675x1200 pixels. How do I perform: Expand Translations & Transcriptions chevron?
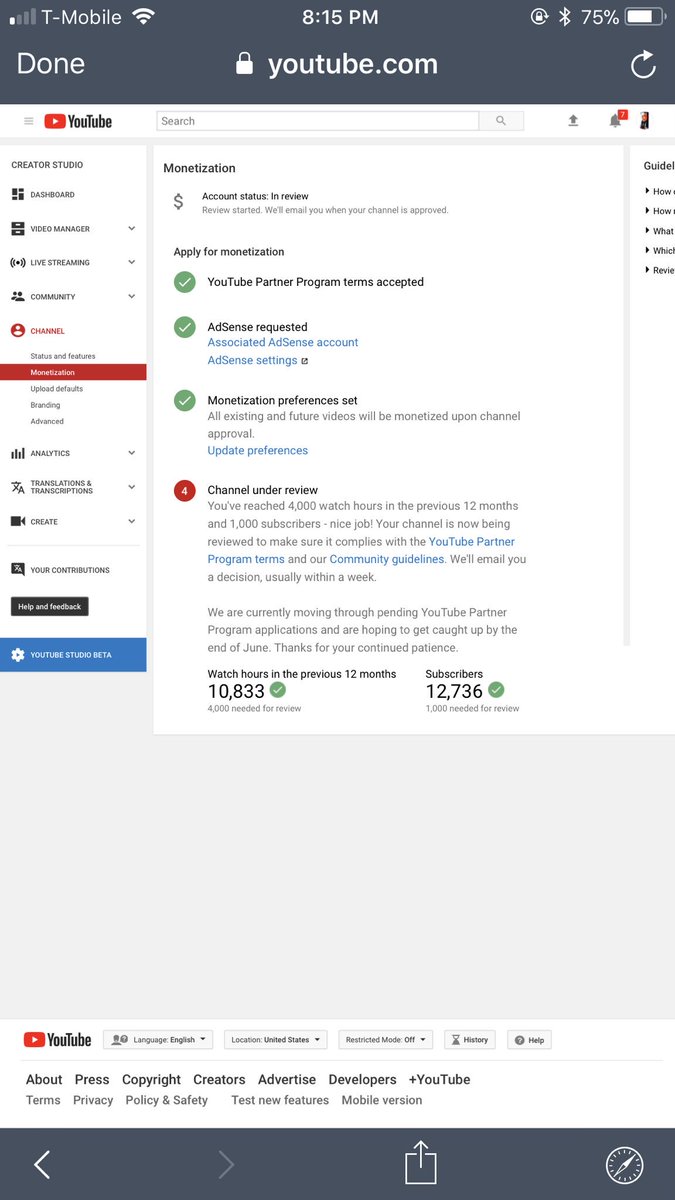(132, 487)
